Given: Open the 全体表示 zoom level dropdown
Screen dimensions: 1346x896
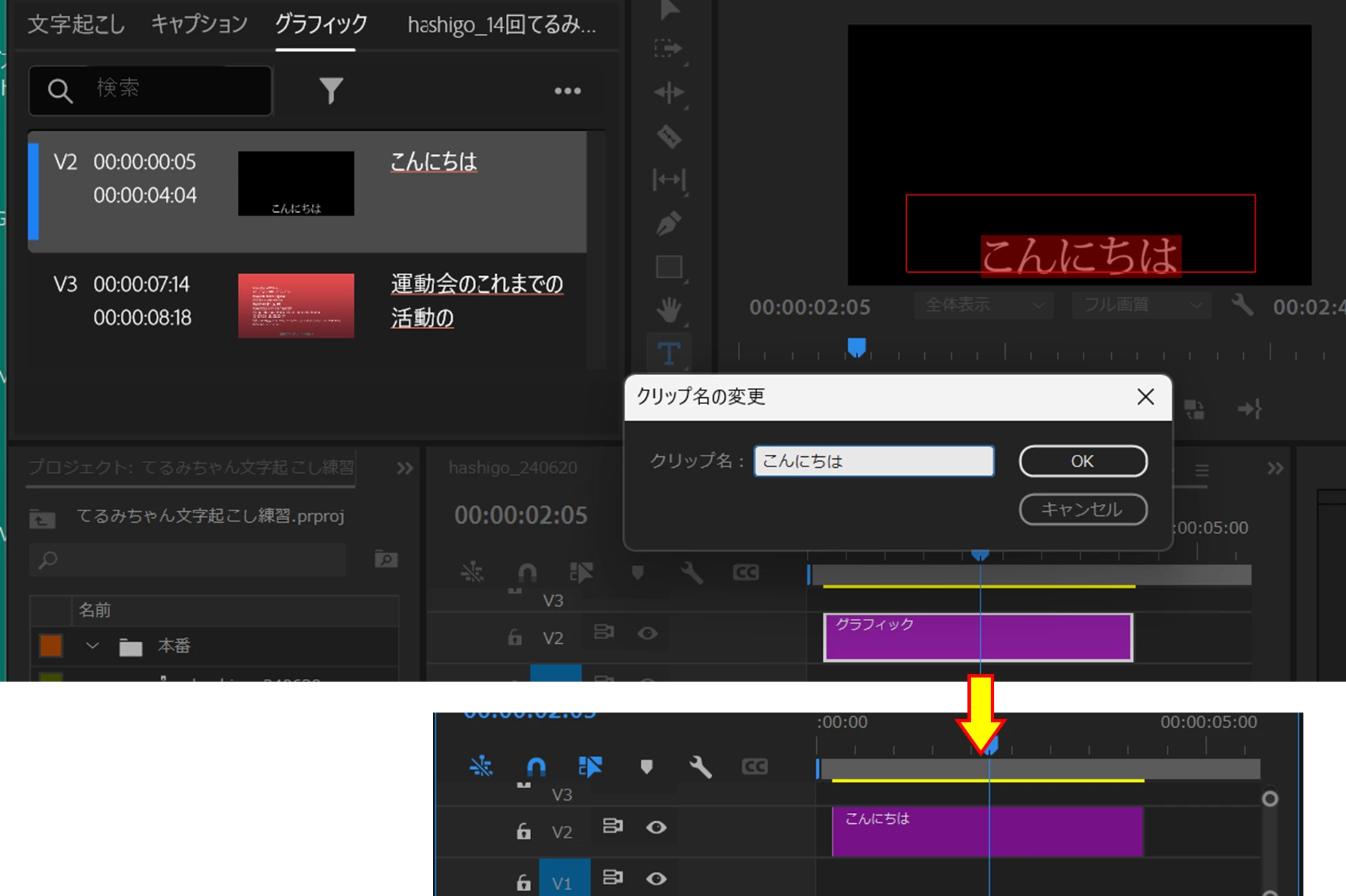Looking at the screenshot, I should point(983,304).
